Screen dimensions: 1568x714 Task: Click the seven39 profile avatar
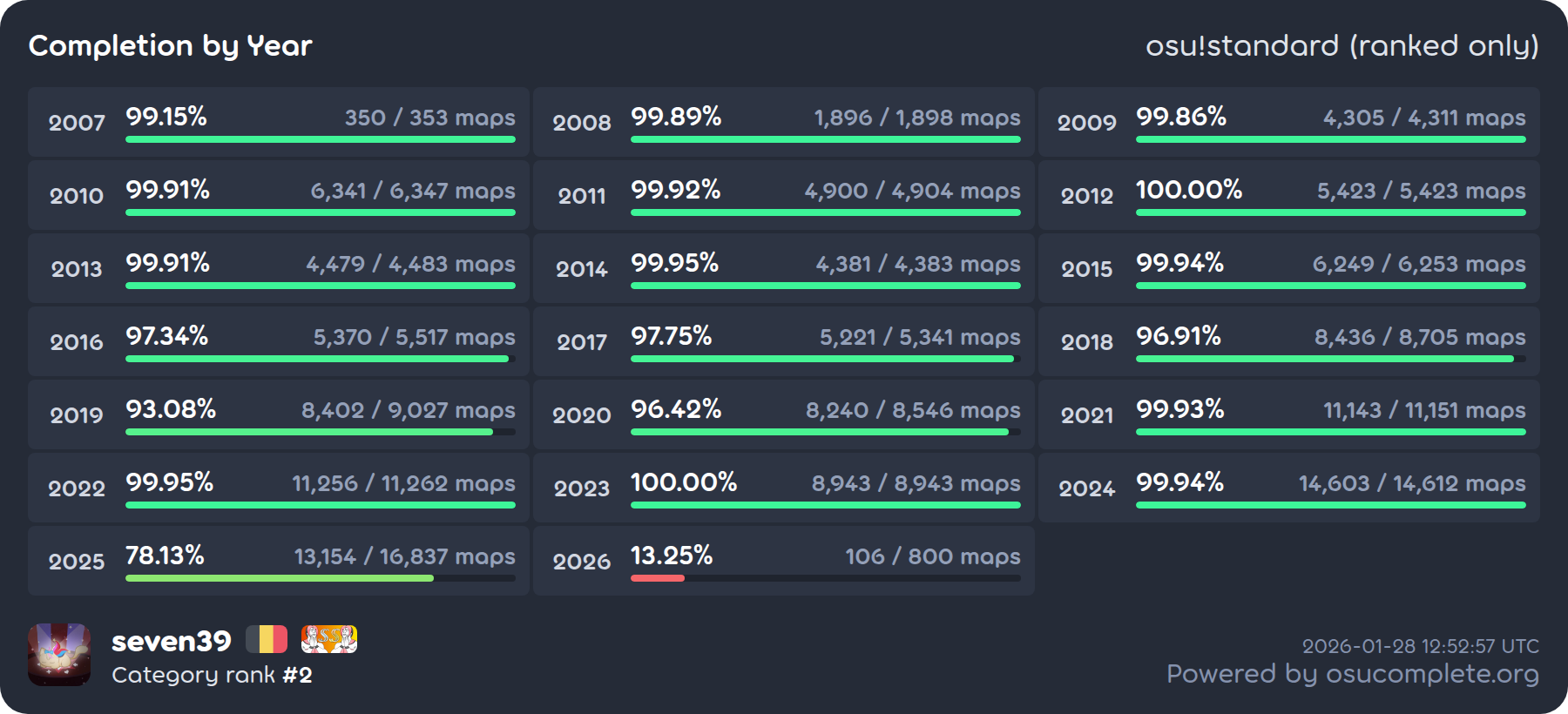click(59, 655)
